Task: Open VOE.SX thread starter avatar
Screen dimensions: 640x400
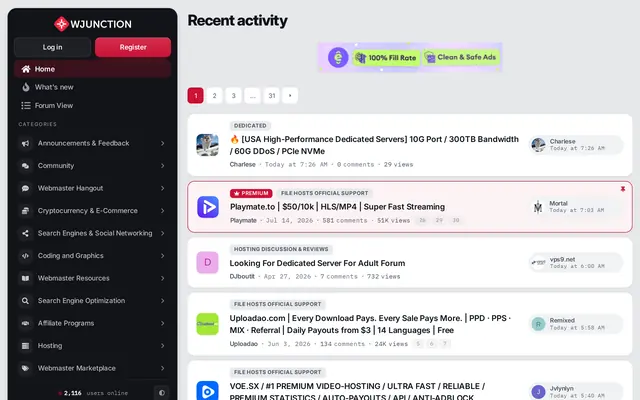Action: pyautogui.click(x=207, y=391)
